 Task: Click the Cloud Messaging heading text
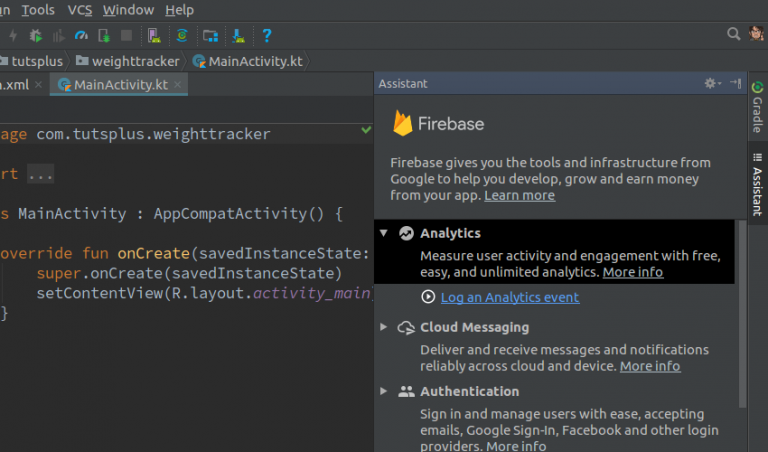tap(475, 327)
